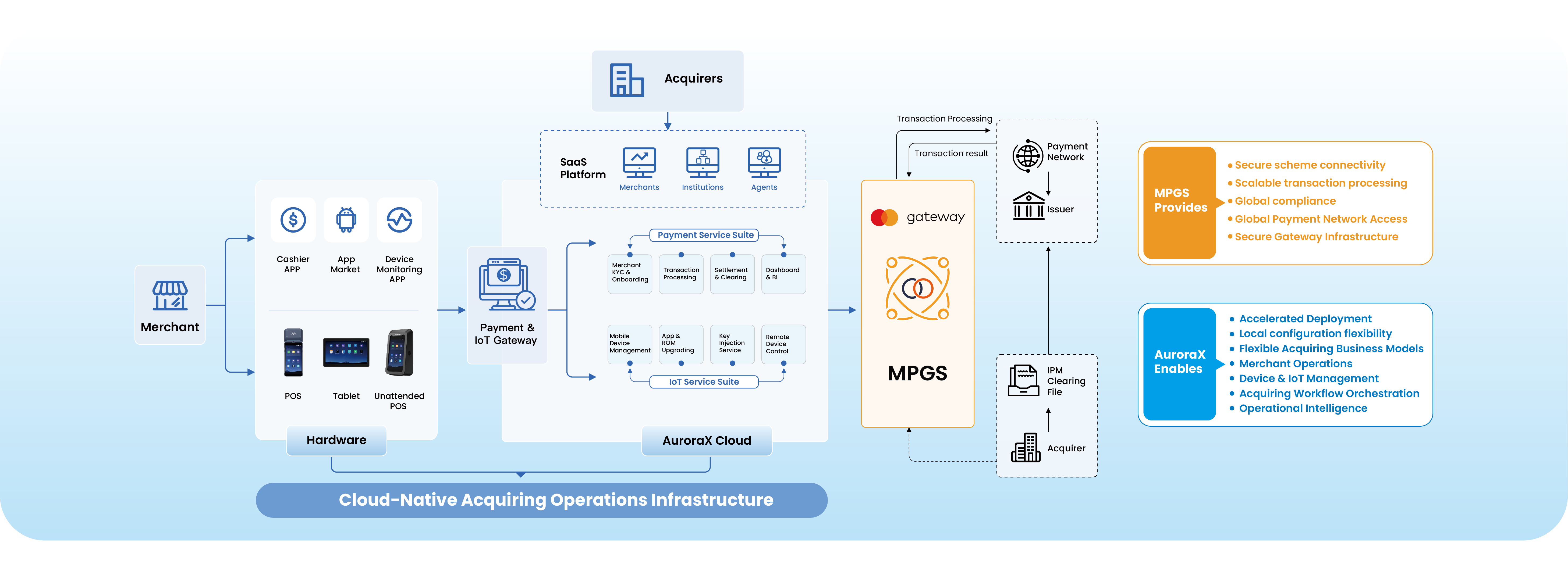Click the large 'MPGS' title text
The width and height of the screenshot is (1568, 571).
pyautogui.click(x=917, y=373)
